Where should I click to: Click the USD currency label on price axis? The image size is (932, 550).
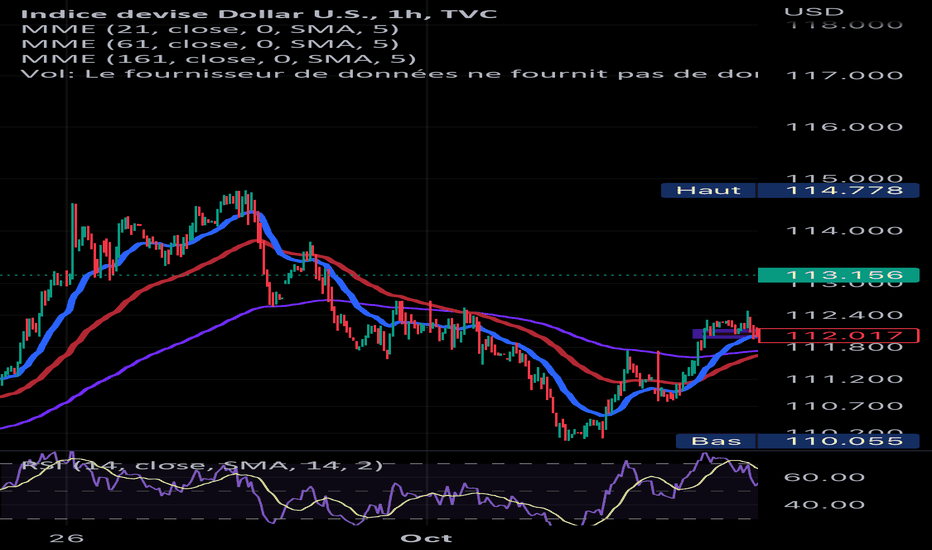(814, 12)
